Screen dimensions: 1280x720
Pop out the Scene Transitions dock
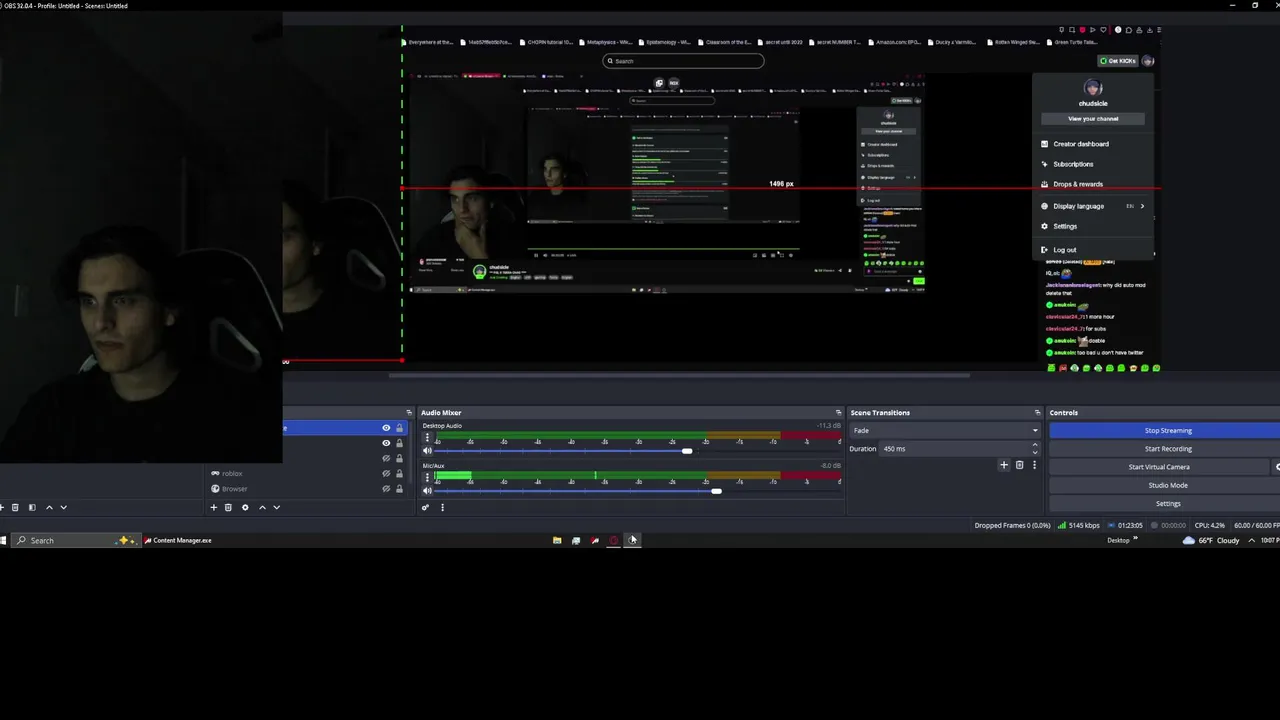pos(1037,412)
